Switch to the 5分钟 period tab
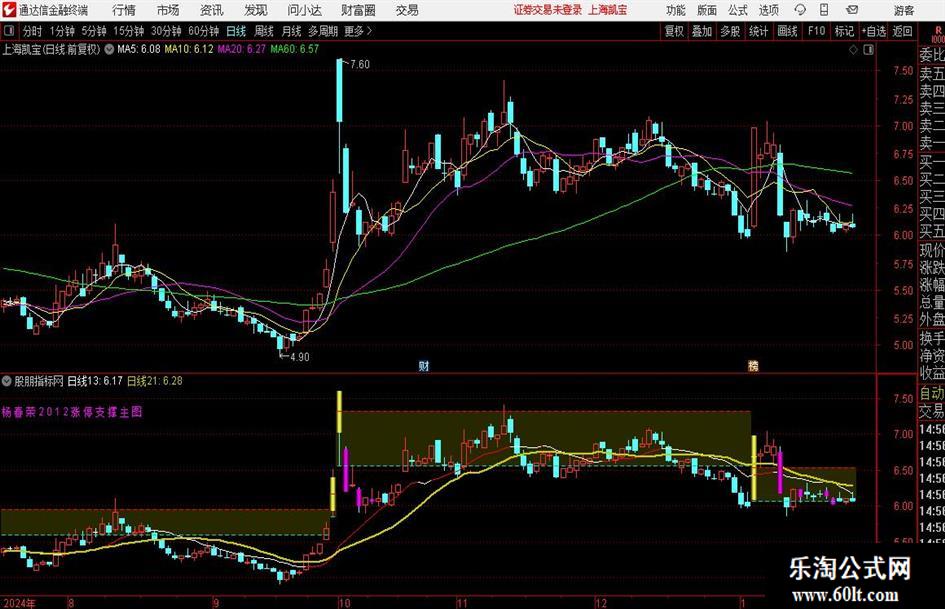The image size is (945, 609). (94, 31)
